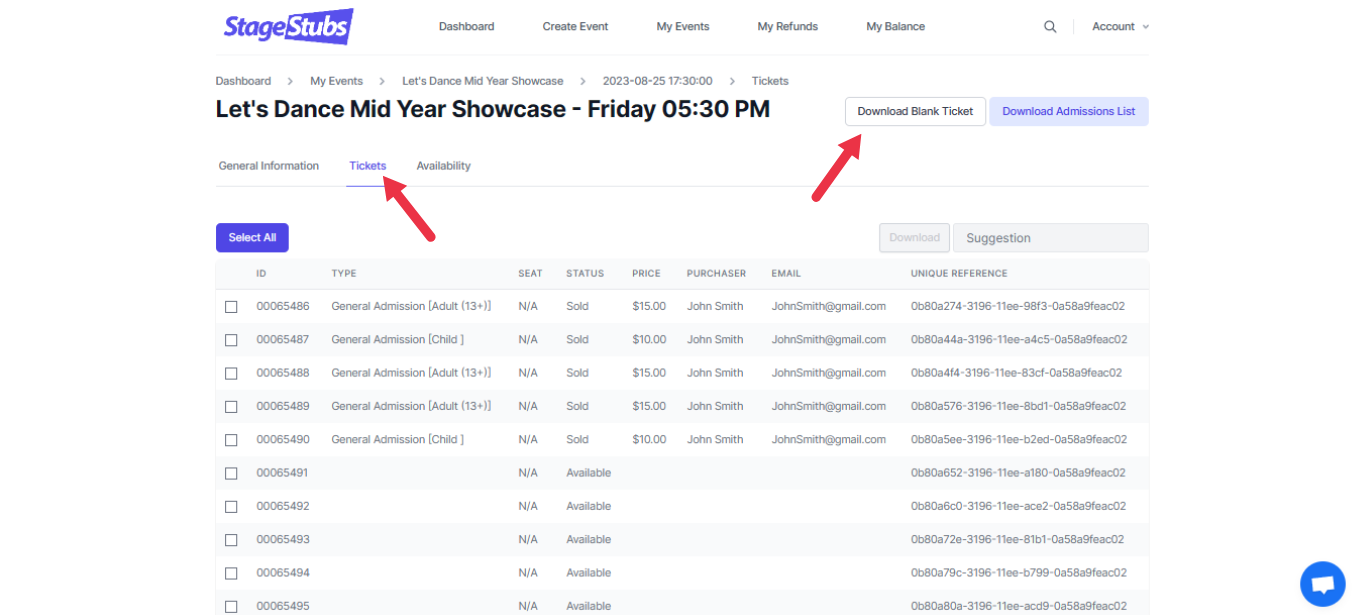Switch to the General Information tab
Screen dimensions: 1364x615
(x=268, y=166)
